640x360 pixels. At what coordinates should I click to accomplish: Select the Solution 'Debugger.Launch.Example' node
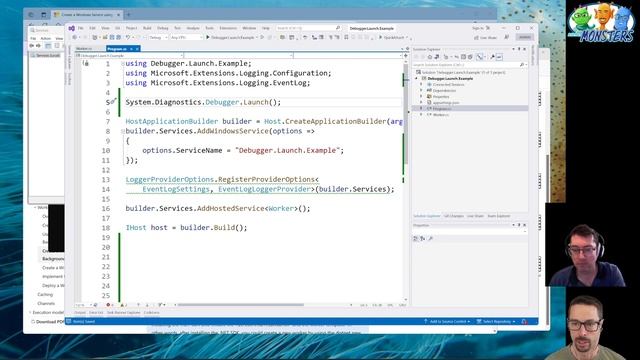pos(460,72)
